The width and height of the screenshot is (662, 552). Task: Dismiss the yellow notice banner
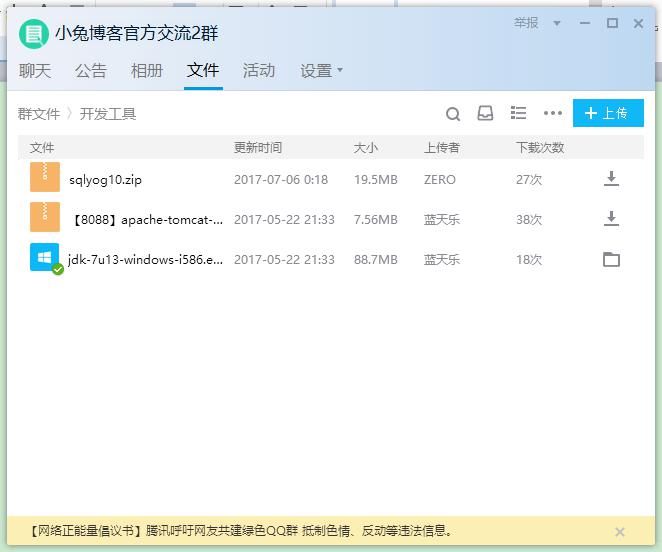(x=619, y=532)
